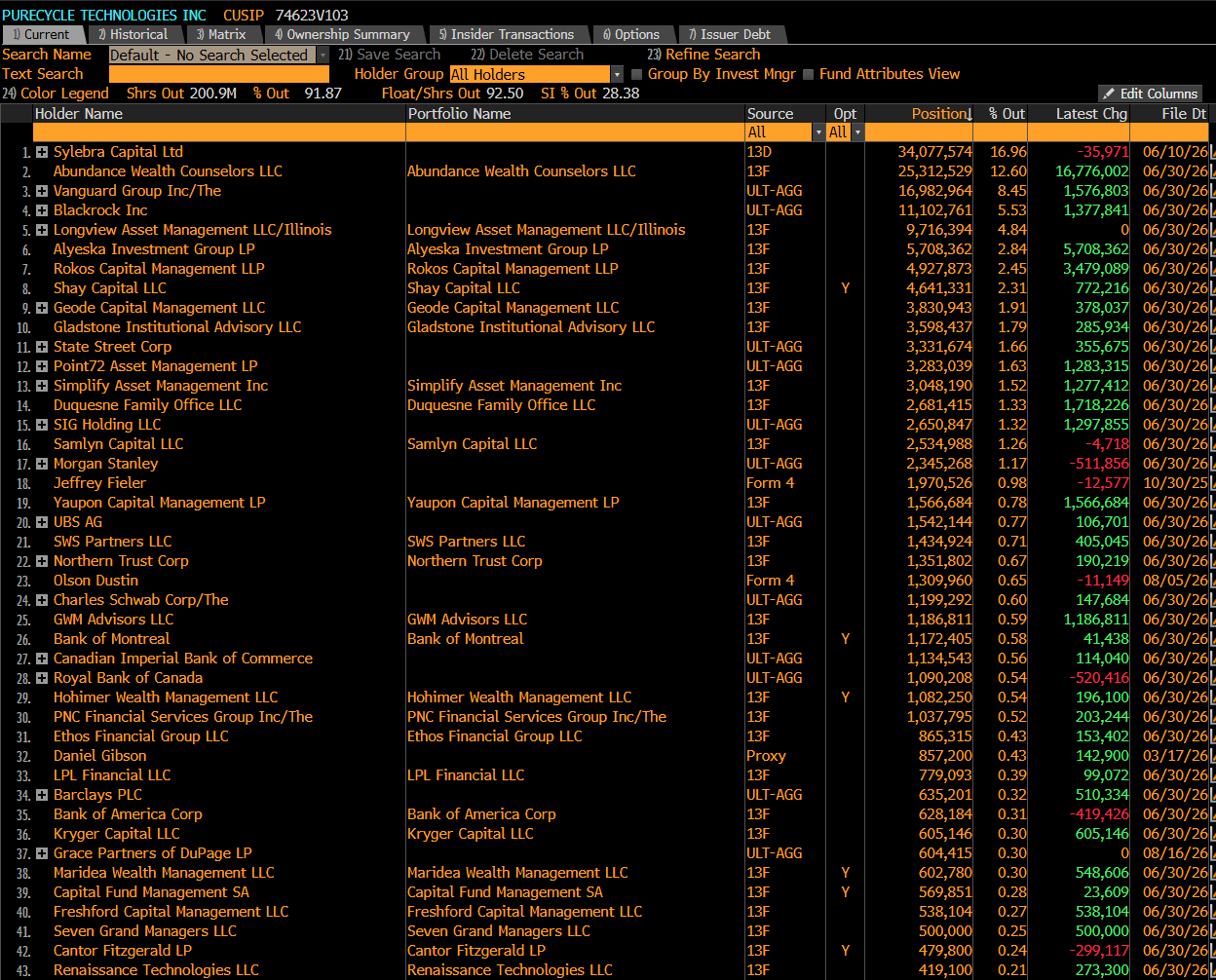Click the Edit Columns button
The height and width of the screenshot is (980, 1216).
point(1150,94)
